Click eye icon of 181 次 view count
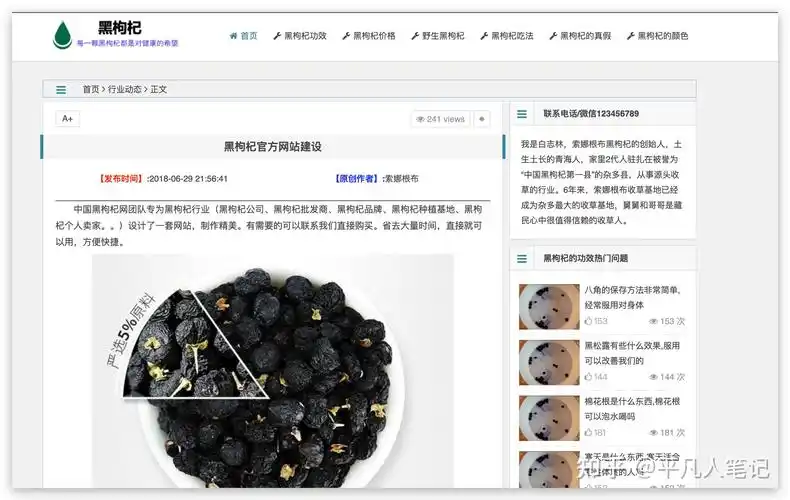 point(653,433)
